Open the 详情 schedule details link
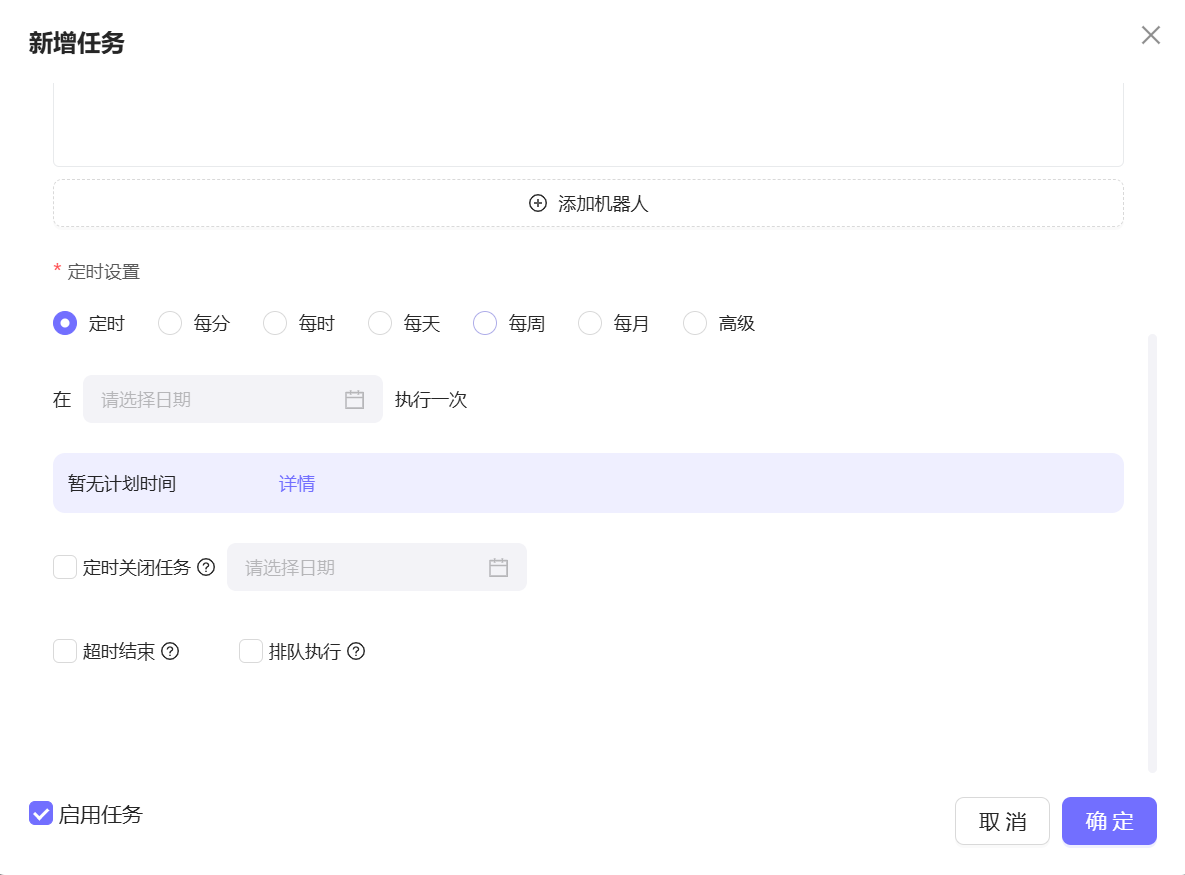The image size is (1185, 875). click(x=296, y=483)
